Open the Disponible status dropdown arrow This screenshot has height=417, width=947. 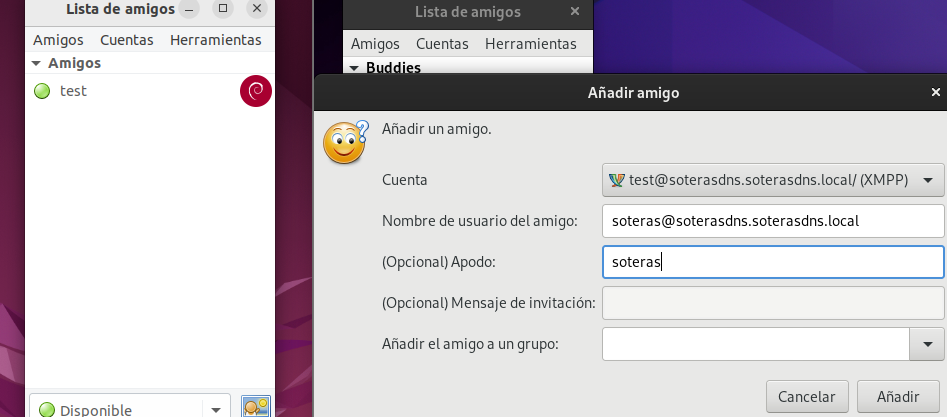pos(215,409)
